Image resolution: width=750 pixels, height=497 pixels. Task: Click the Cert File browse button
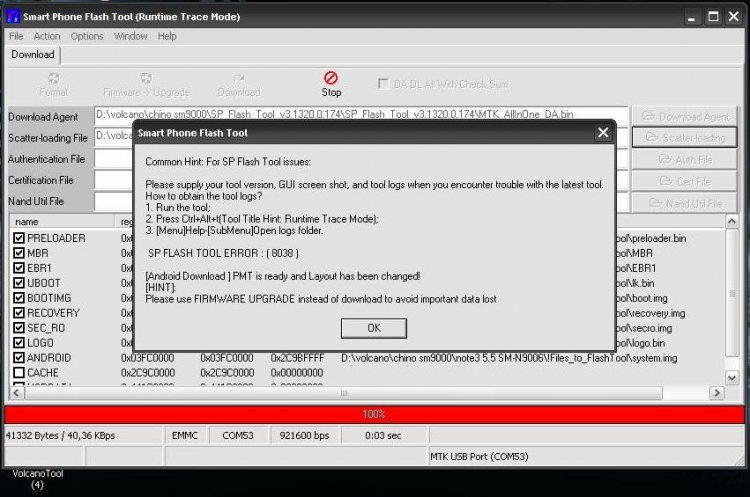point(684,181)
